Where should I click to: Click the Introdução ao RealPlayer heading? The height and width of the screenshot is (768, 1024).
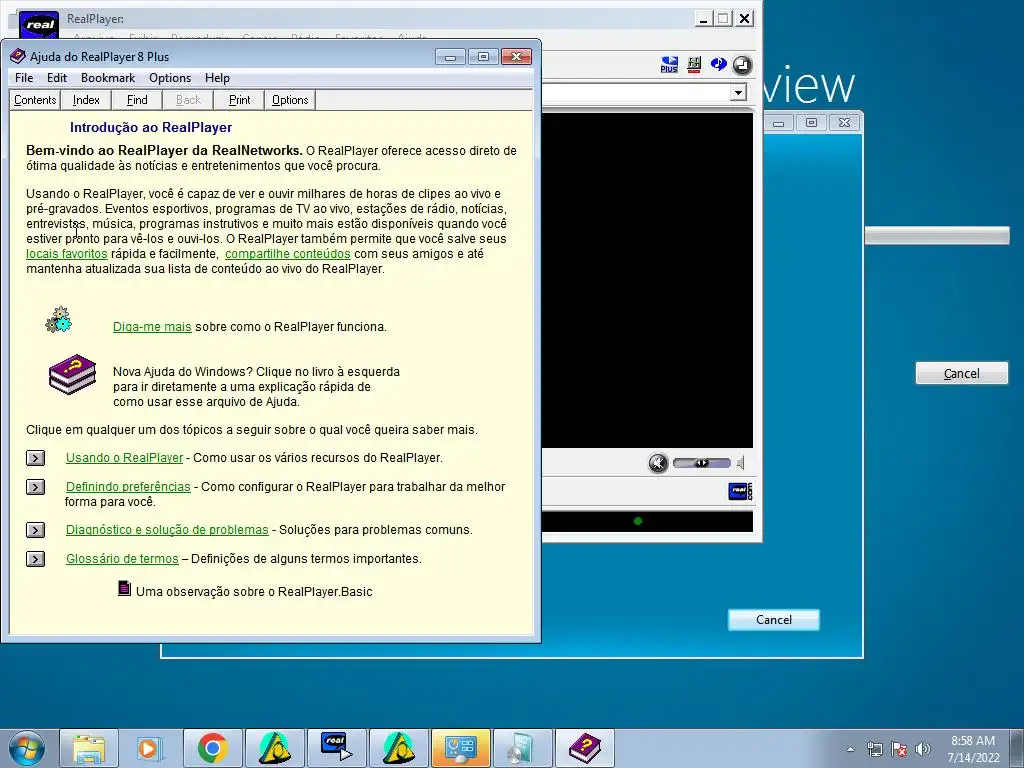pyautogui.click(x=151, y=127)
